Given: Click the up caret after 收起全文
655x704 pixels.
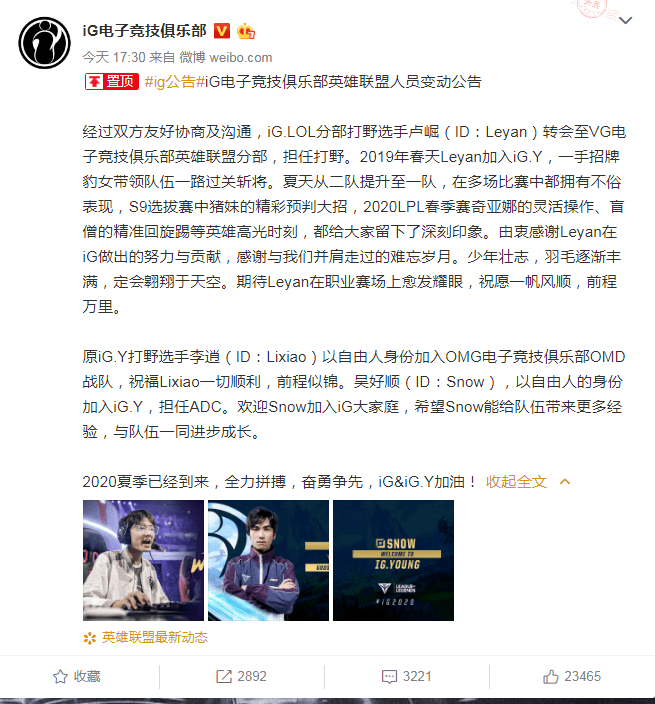Looking at the screenshot, I should tap(565, 482).
